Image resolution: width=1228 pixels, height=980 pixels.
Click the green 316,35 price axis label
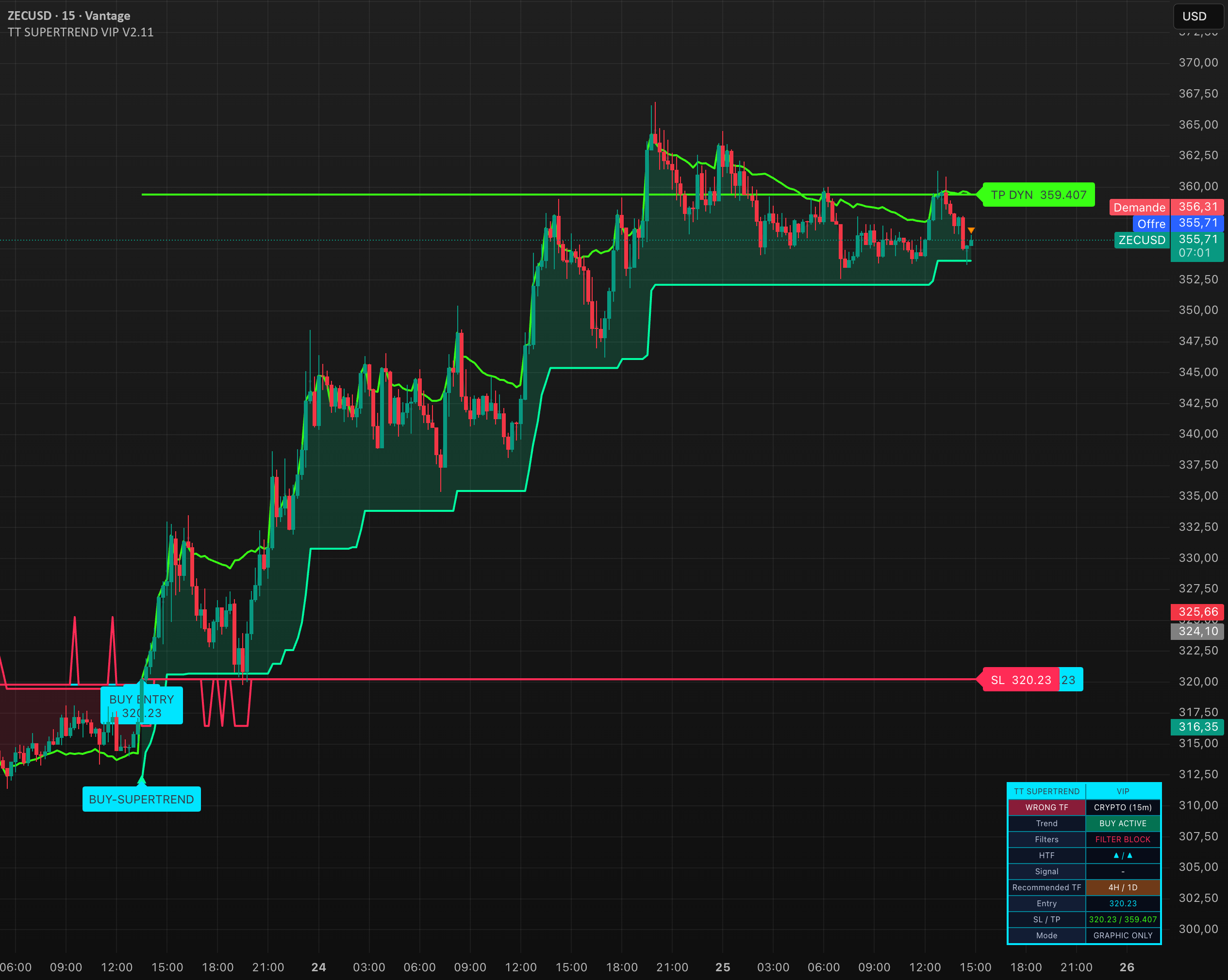tap(1197, 727)
